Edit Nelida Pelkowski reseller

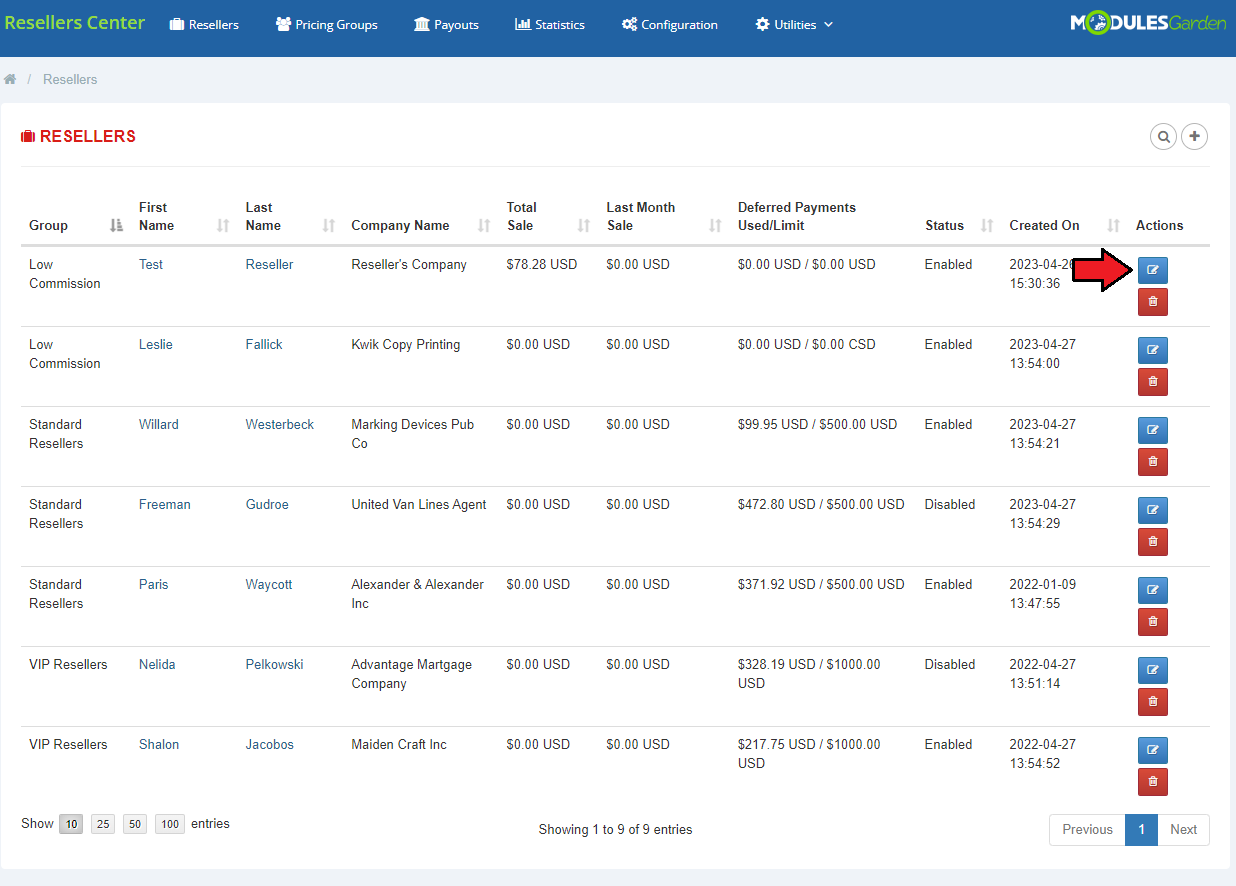point(1153,670)
